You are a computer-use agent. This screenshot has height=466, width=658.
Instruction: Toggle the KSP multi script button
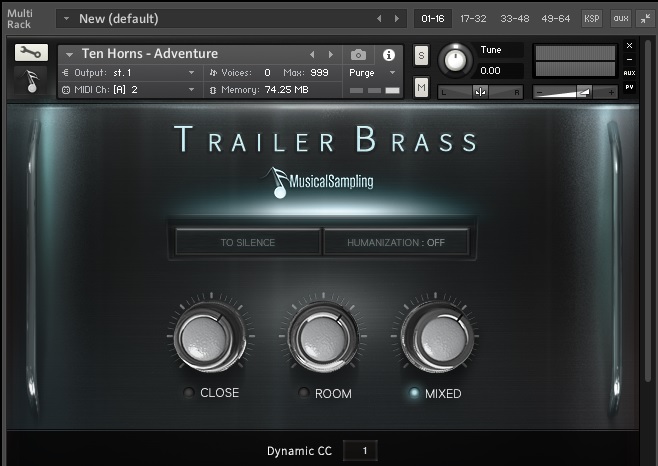(x=592, y=18)
